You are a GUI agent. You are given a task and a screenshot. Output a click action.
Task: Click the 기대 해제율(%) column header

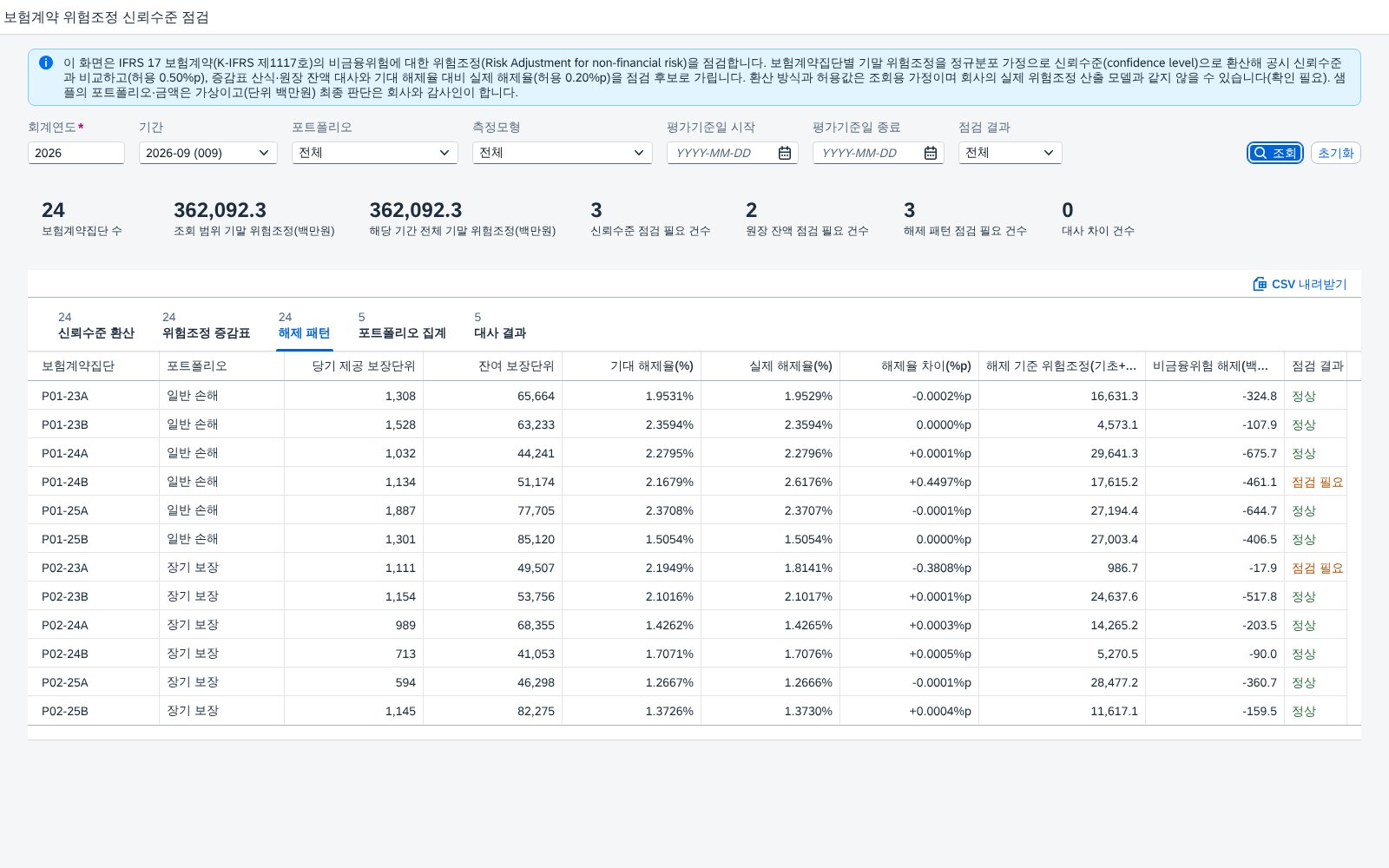pyautogui.click(x=632, y=366)
